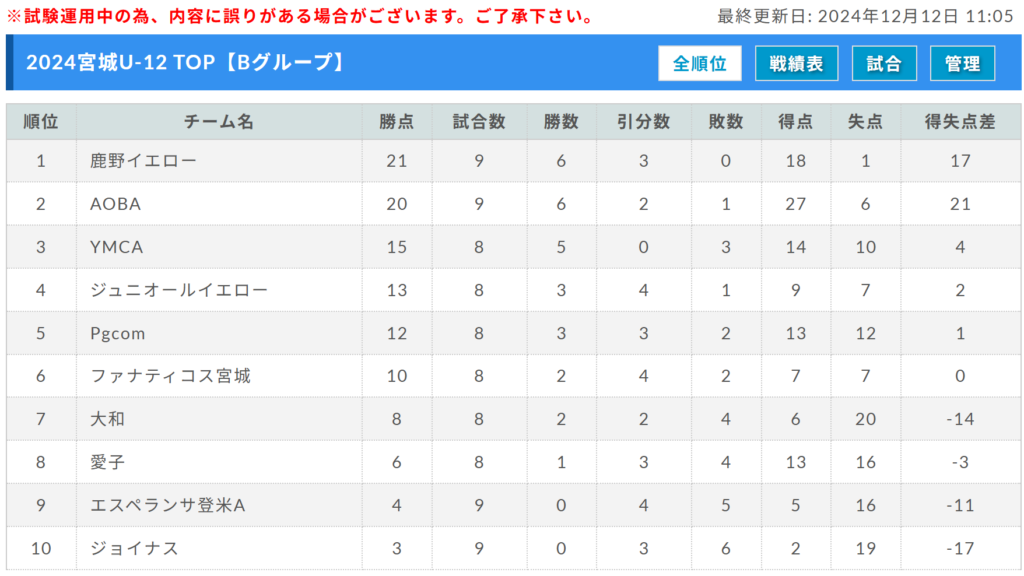1024x576 pixels.
Task: Click on the YMCA team name
Action: coord(116,247)
